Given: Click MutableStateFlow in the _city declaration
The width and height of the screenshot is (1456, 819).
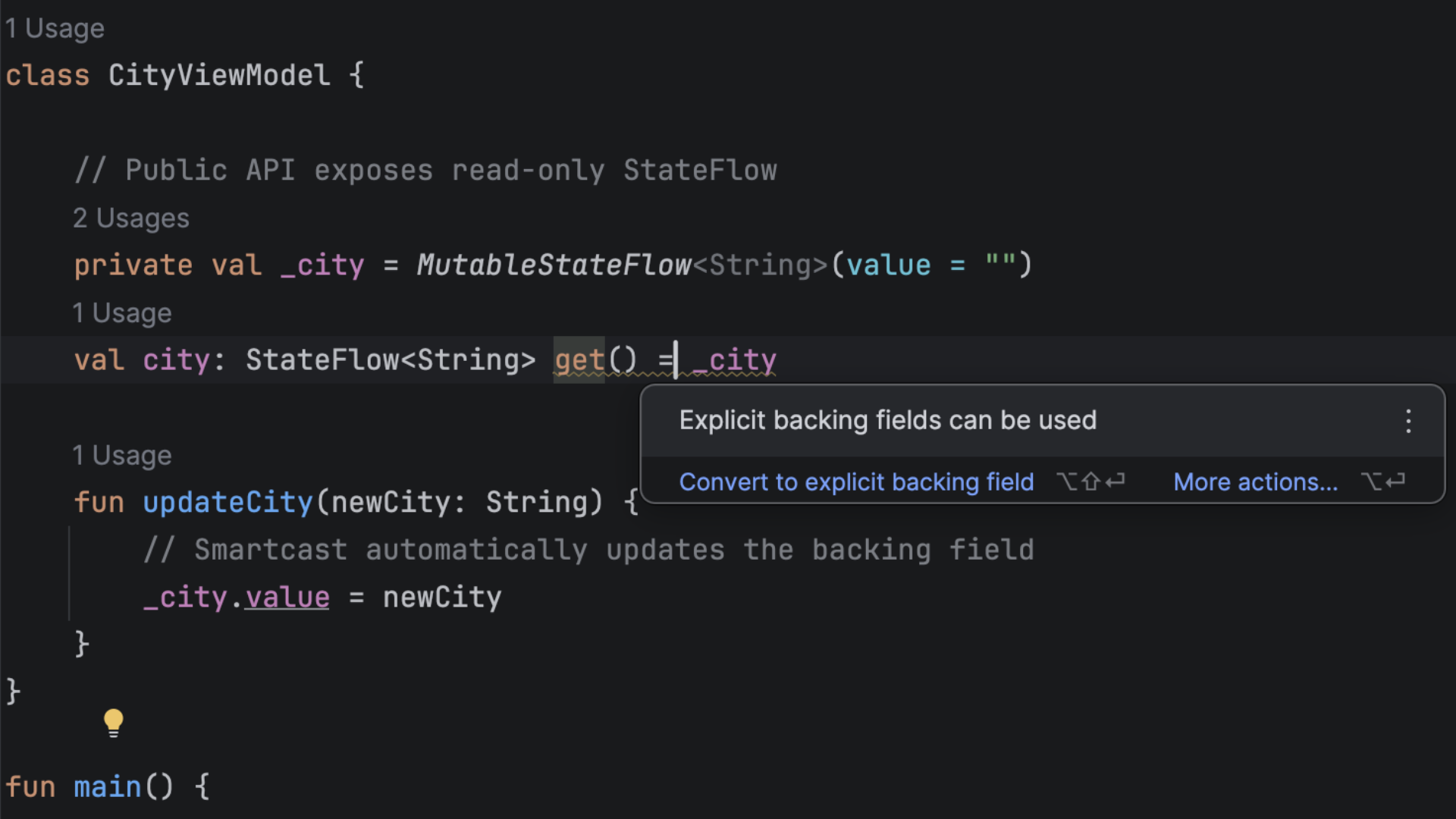Looking at the screenshot, I should tap(554, 265).
